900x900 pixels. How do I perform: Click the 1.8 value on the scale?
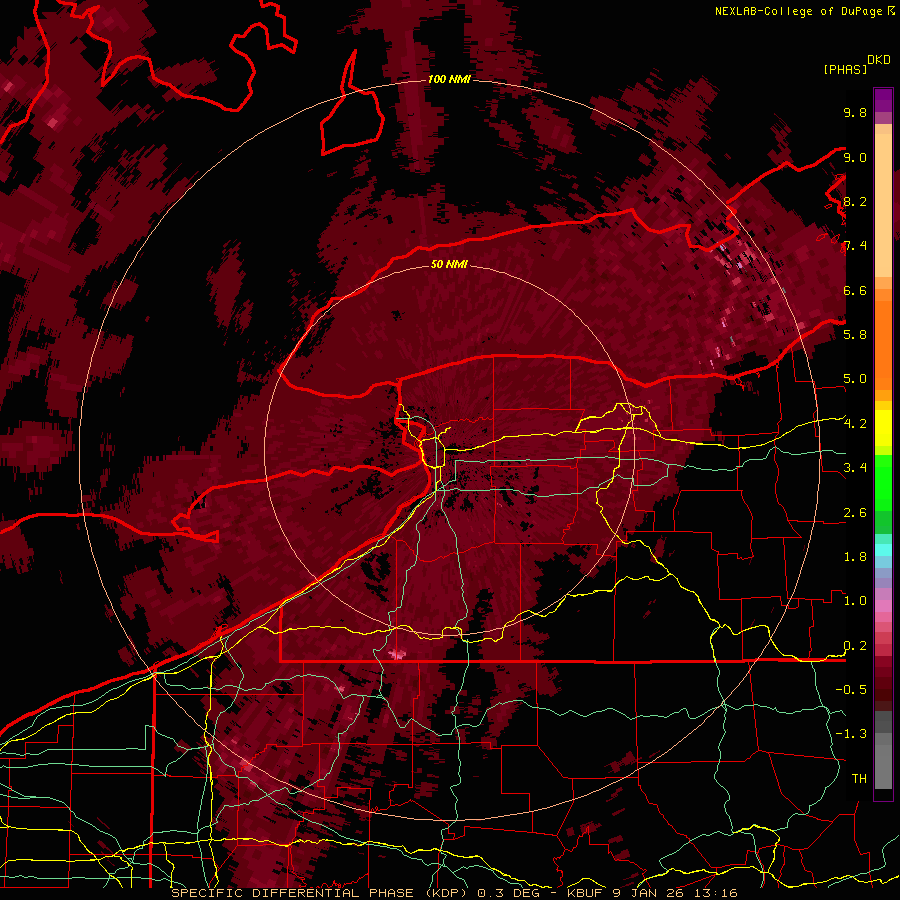[x=855, y=557]
